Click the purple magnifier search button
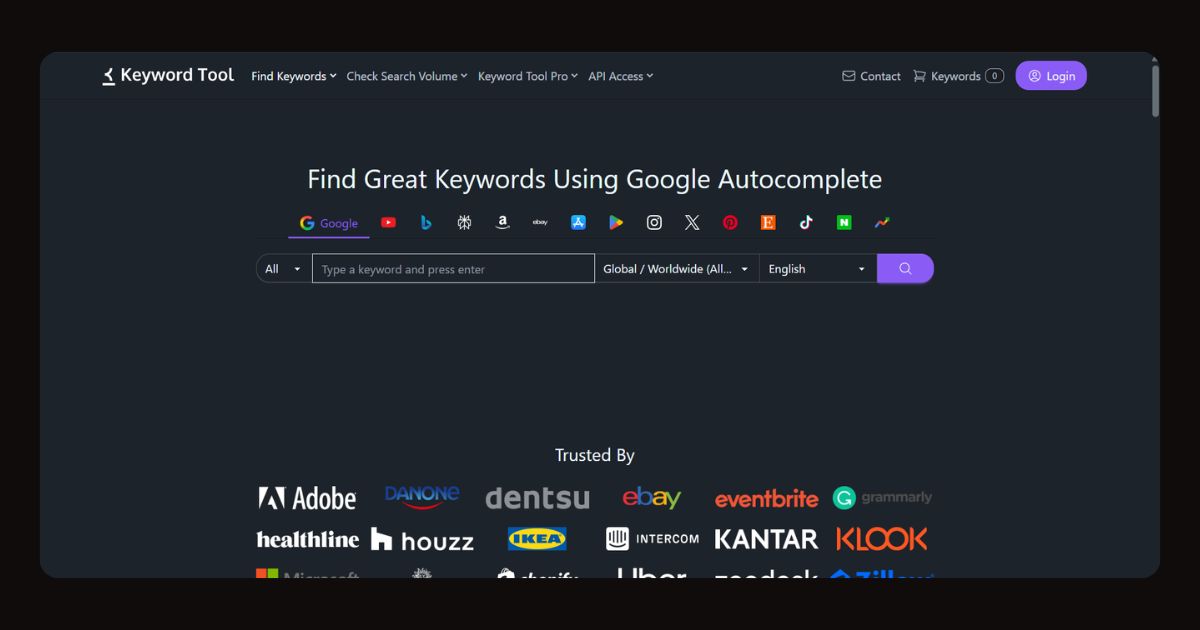The height and width of the screenshot is (630, 1200). point(905,269)
